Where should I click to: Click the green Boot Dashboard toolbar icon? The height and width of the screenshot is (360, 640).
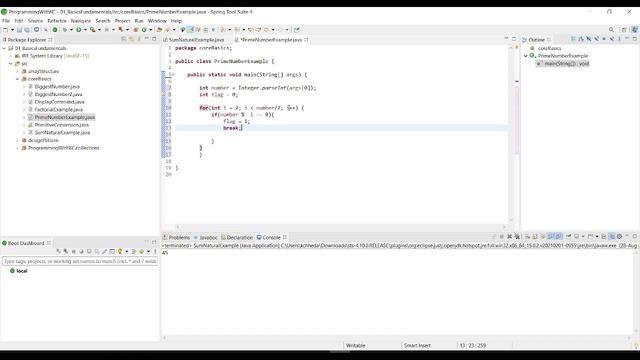(55, 30)
